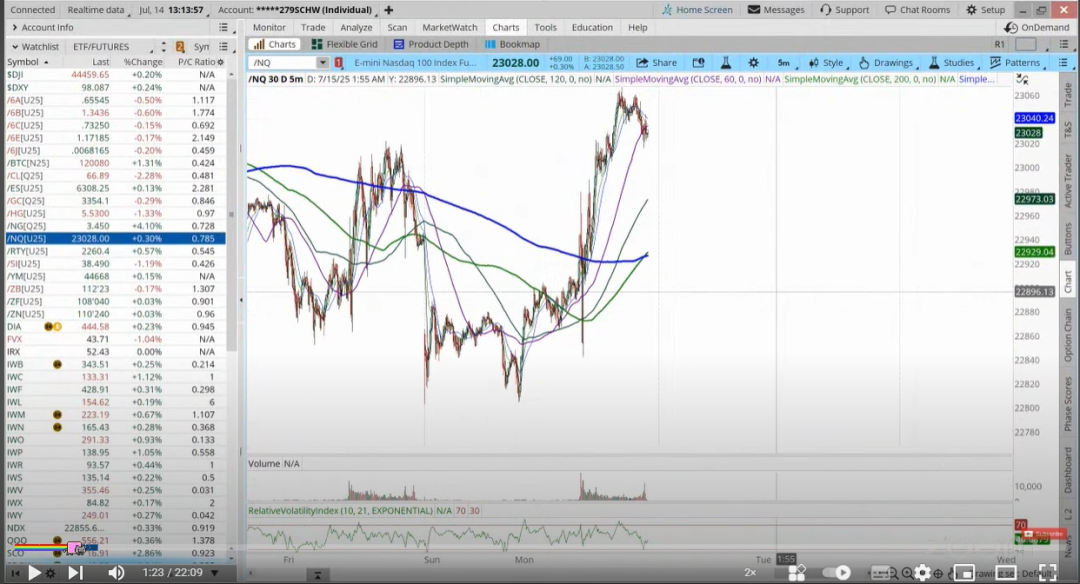Image resolution: width=1080 pixels, height=584 pixels.
Task: Collapse the Watchlist section
Action: 15,47
